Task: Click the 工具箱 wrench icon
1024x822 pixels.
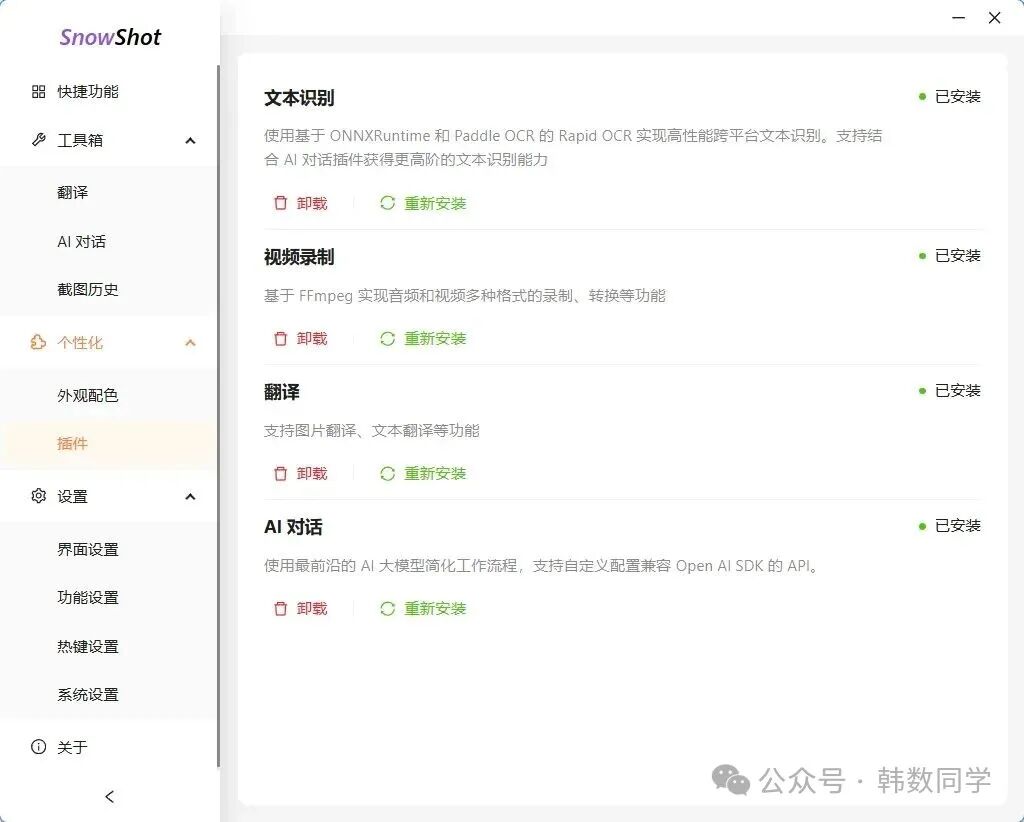Action: point(39,140)
